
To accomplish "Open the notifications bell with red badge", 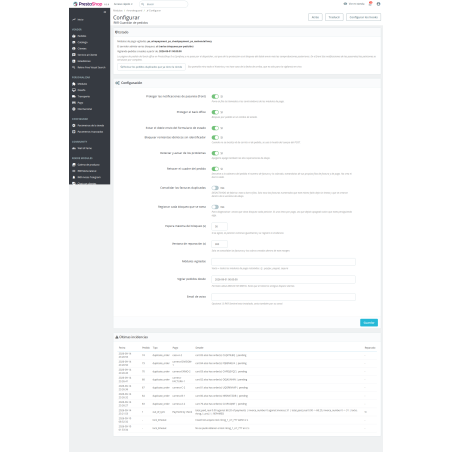I will pyautogui.click(x=370, y=4).
